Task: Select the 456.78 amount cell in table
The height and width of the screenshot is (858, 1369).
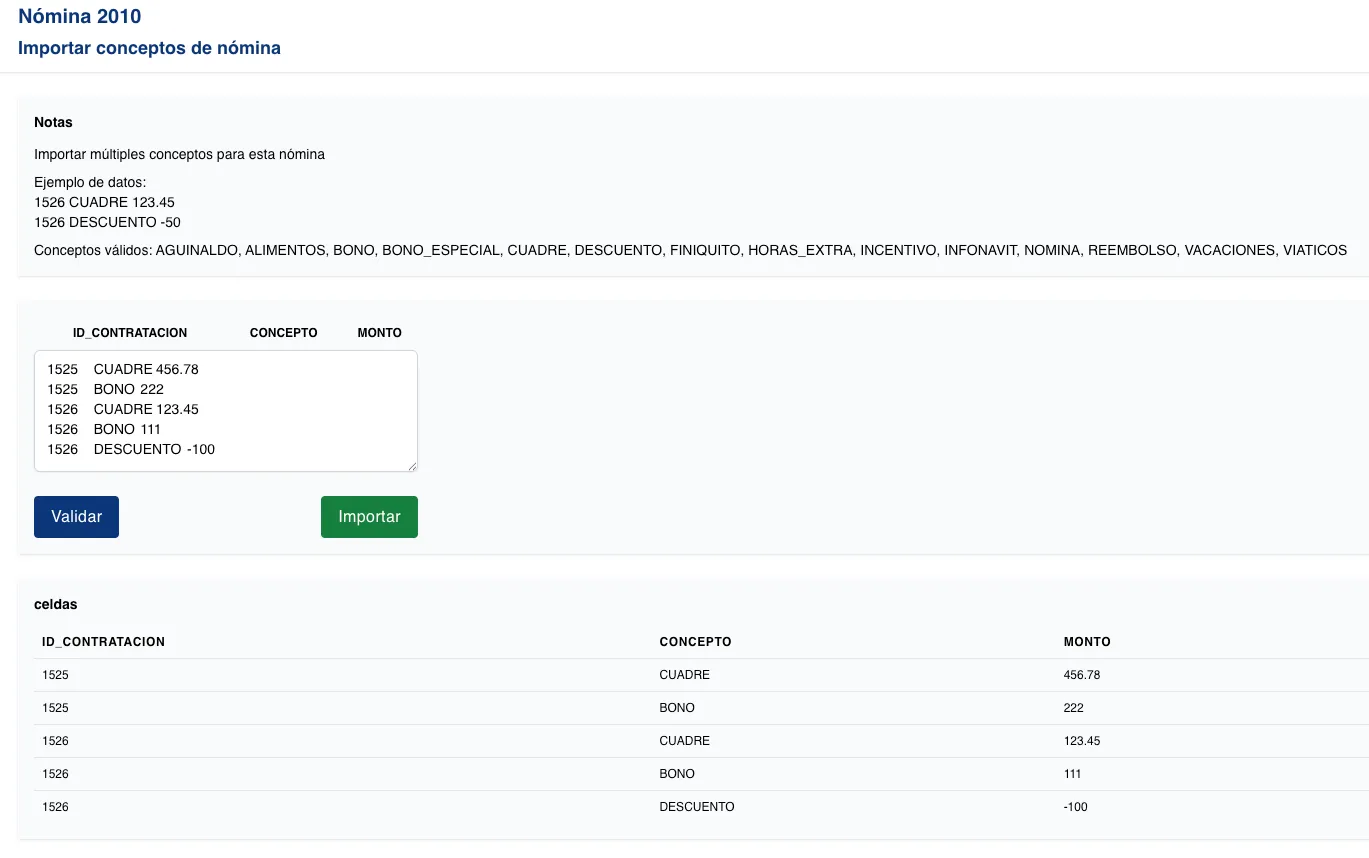Action: click(x=1081, y=675)
